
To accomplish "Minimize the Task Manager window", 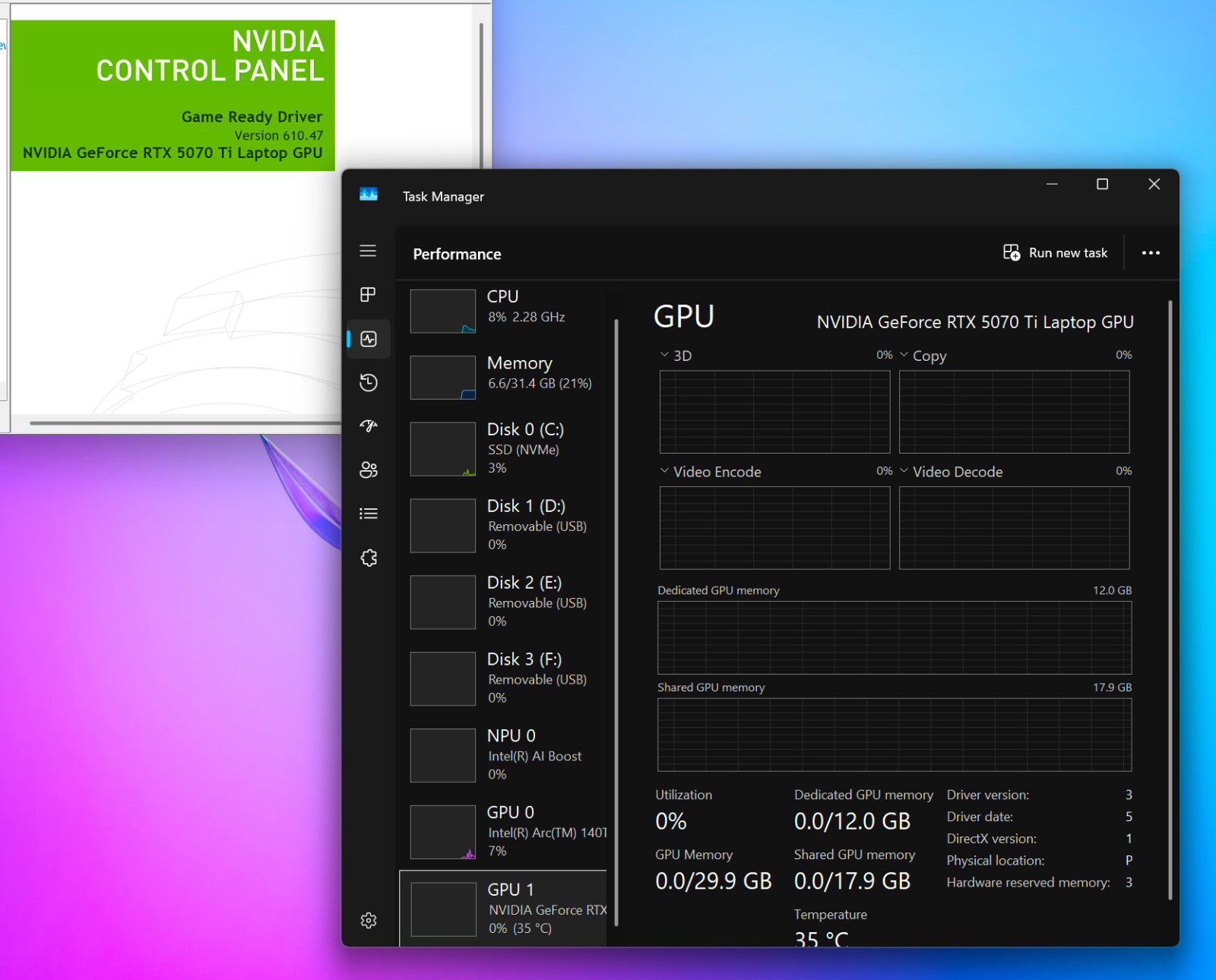I will pos(1052,185).
